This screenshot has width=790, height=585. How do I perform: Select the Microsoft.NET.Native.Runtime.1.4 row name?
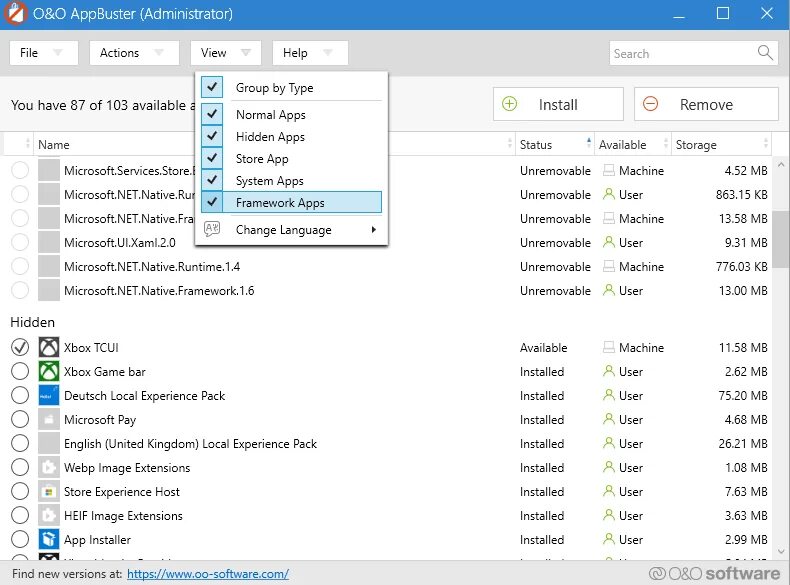tap(152, 267)
